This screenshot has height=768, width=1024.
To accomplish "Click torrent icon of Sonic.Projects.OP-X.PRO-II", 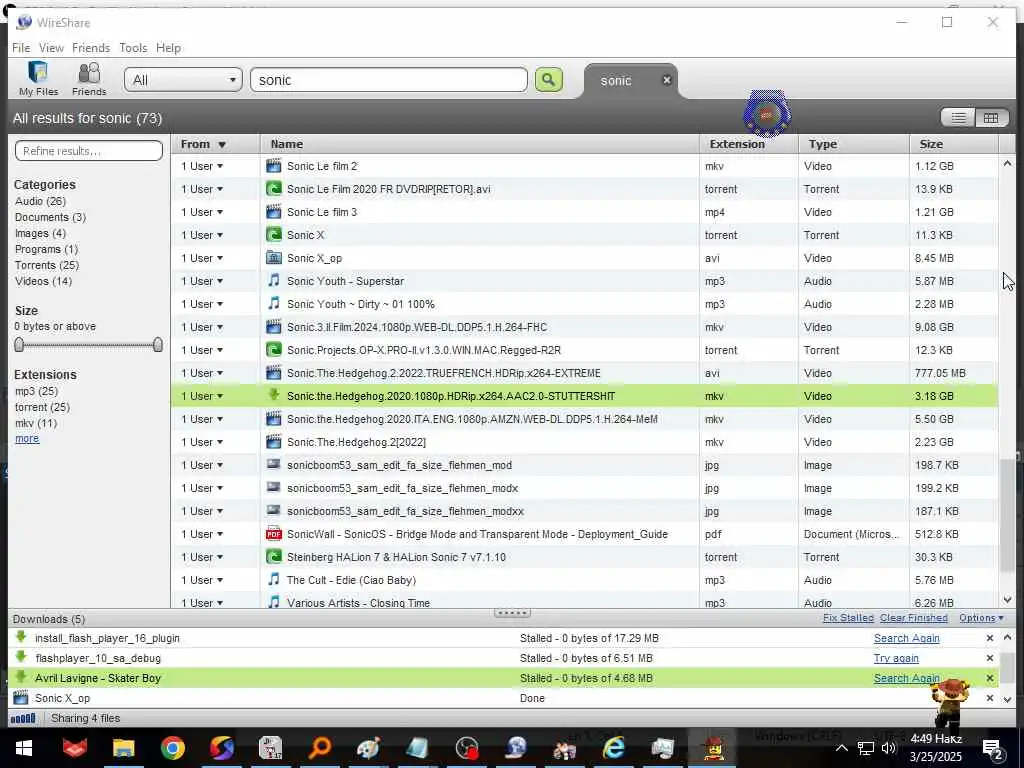I will (274, 350).
